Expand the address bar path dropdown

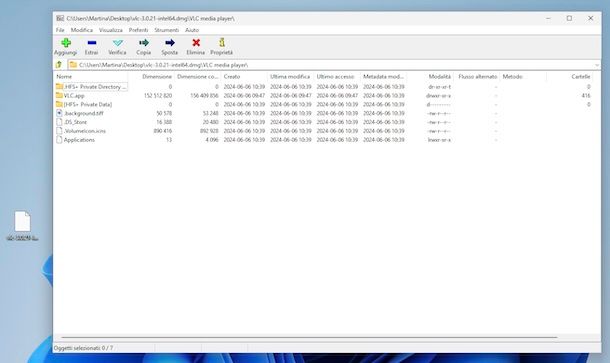click(x=597, y=65)
